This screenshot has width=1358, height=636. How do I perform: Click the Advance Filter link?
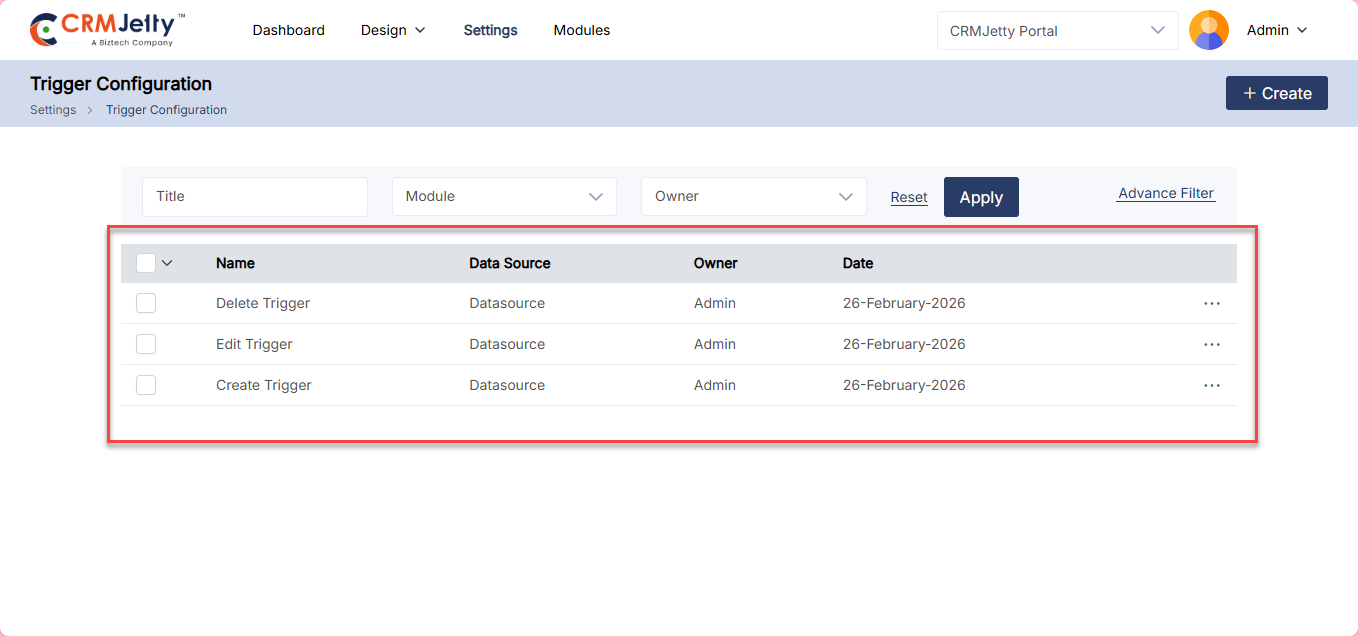tap(1165, 194)
